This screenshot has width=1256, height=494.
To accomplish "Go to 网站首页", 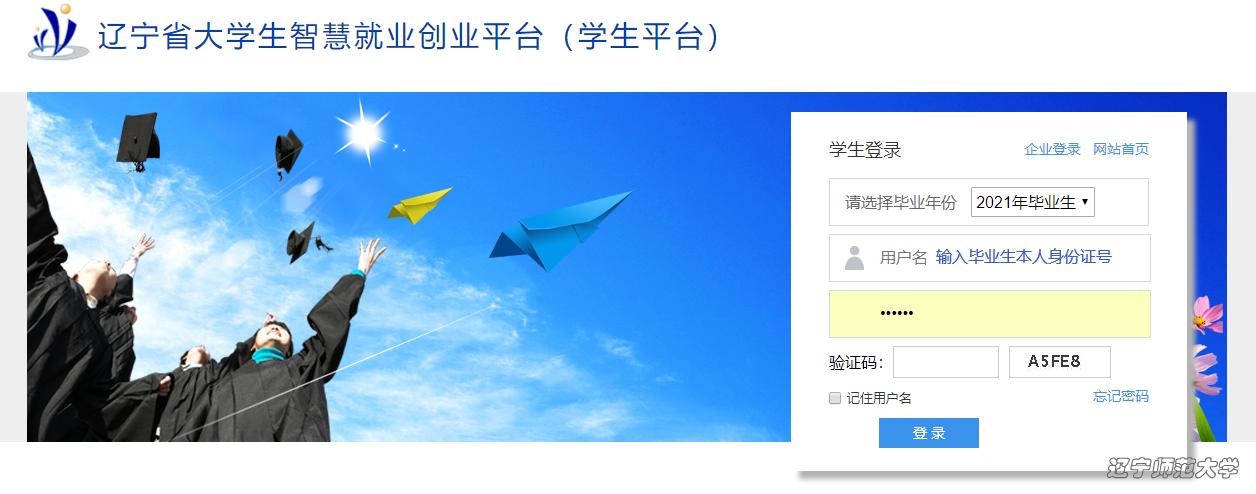I will point(1121,149).
